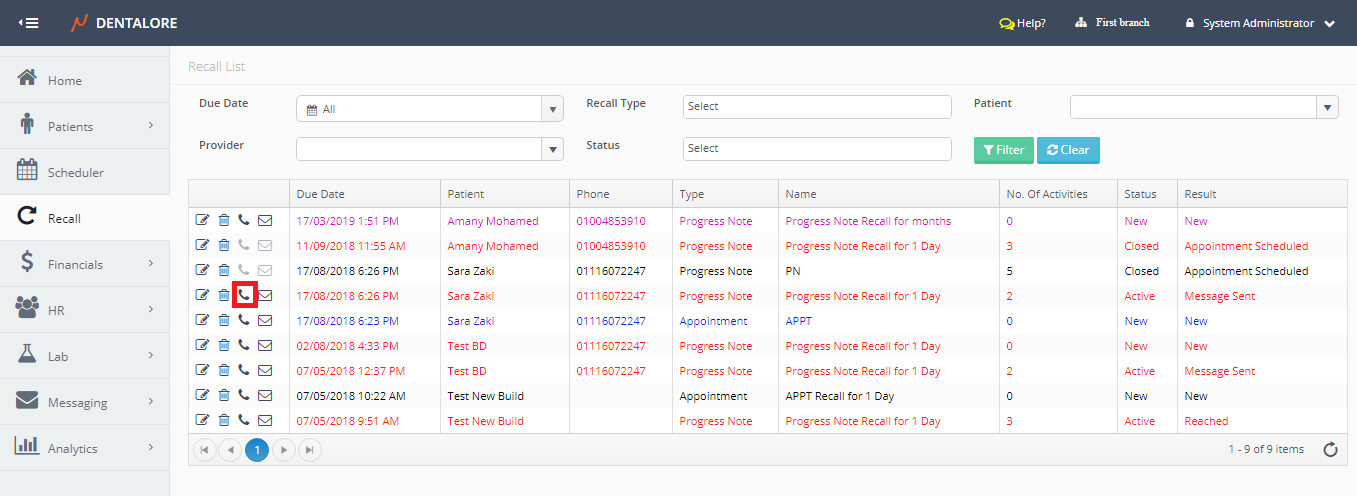Go to Scheduler in the sidebar

[x=75, y=172]
